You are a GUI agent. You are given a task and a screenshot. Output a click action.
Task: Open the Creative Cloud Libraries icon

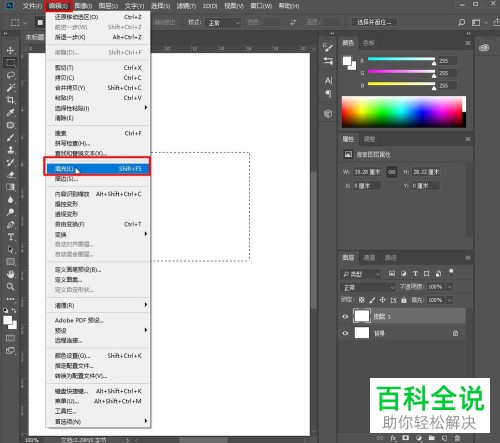click(x=484, y=48)
